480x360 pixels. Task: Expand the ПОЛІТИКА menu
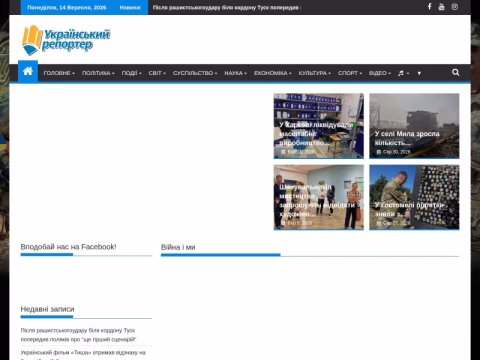(98, 73)
